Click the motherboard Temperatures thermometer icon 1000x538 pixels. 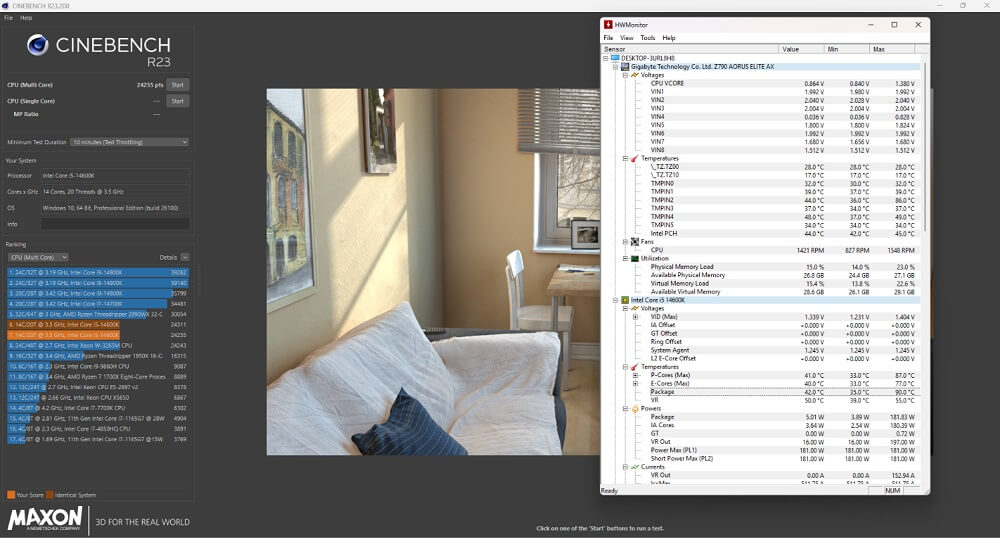[634, 158]
